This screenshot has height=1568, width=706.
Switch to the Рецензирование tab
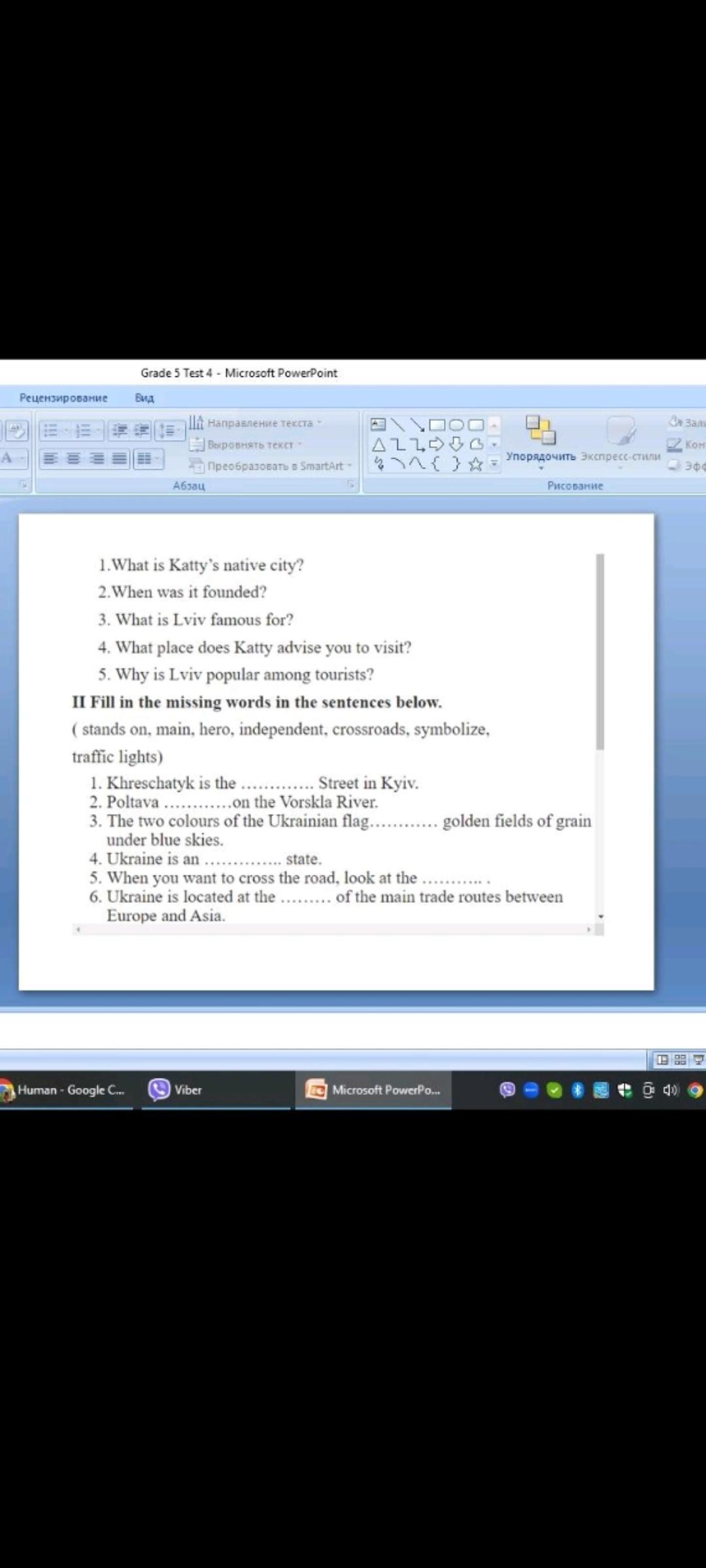point(63,397)
